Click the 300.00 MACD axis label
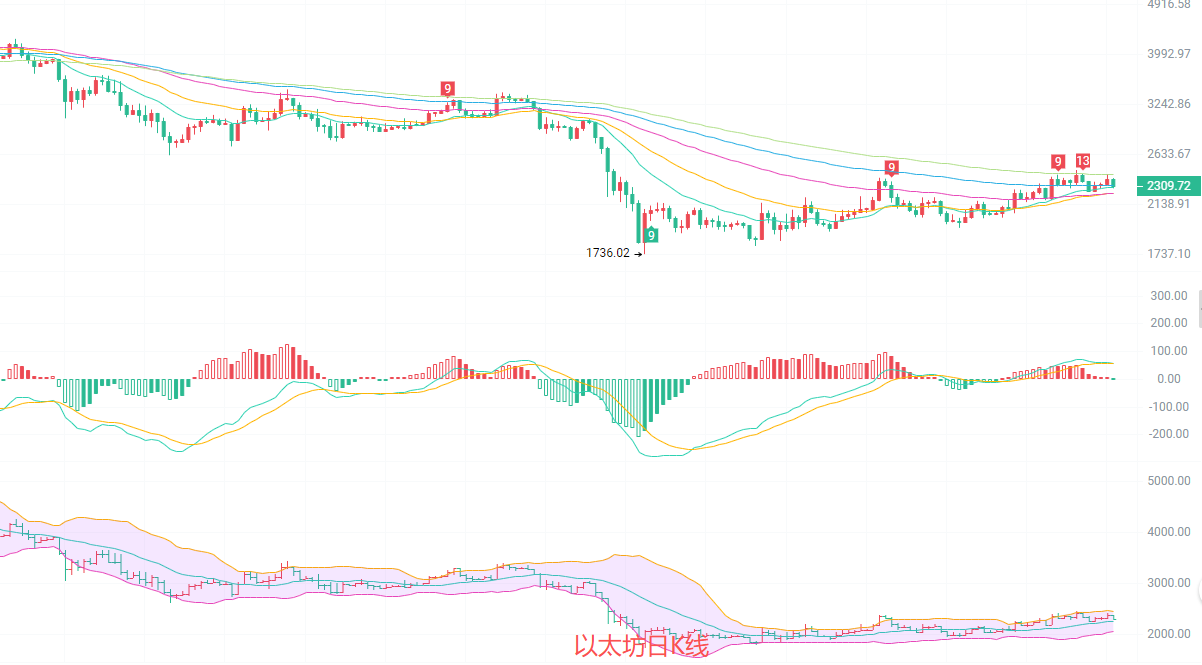The image size is (1202, 665). (x=1167, y=296)
